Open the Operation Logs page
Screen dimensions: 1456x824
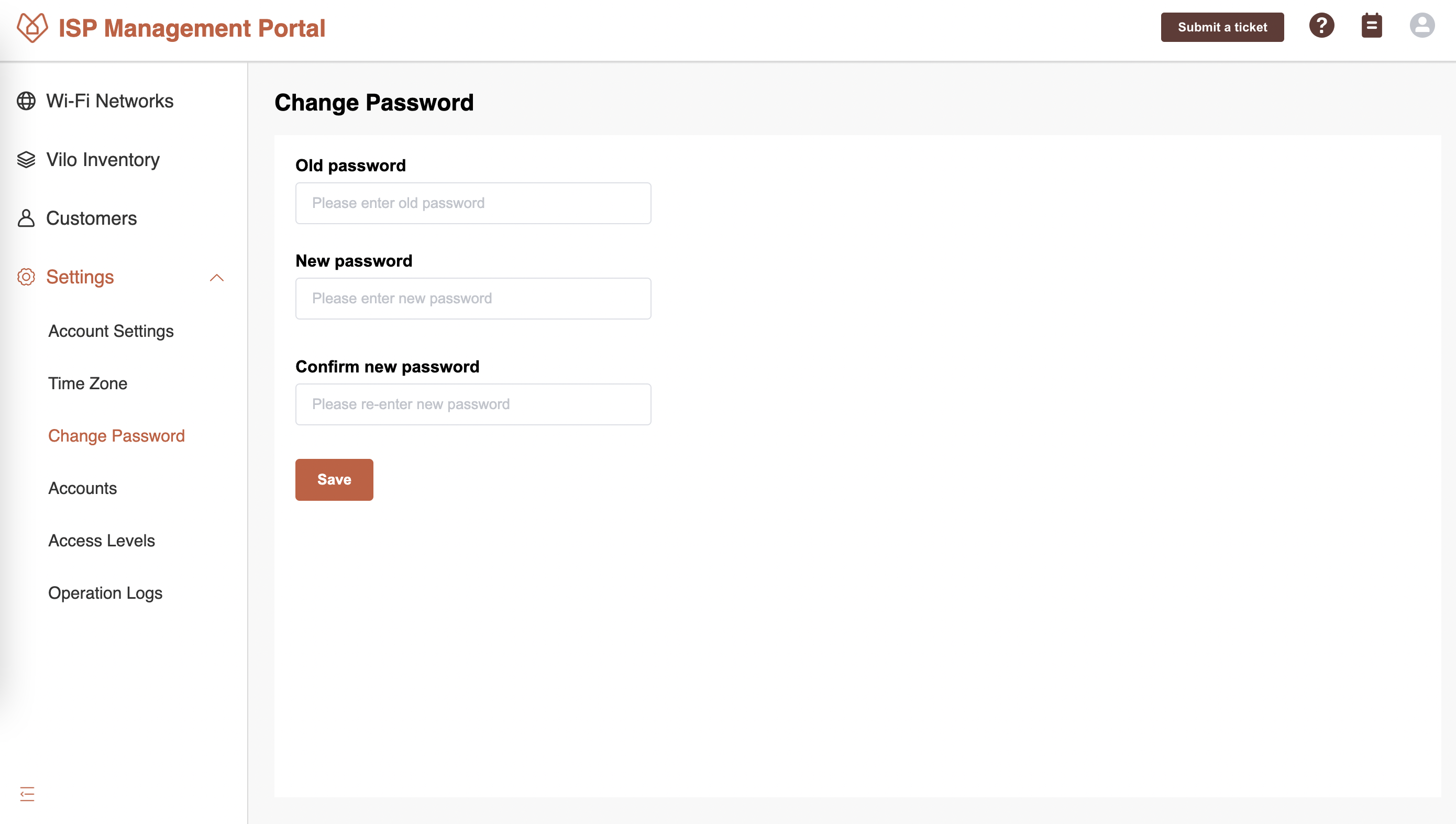tap(105, 593)
